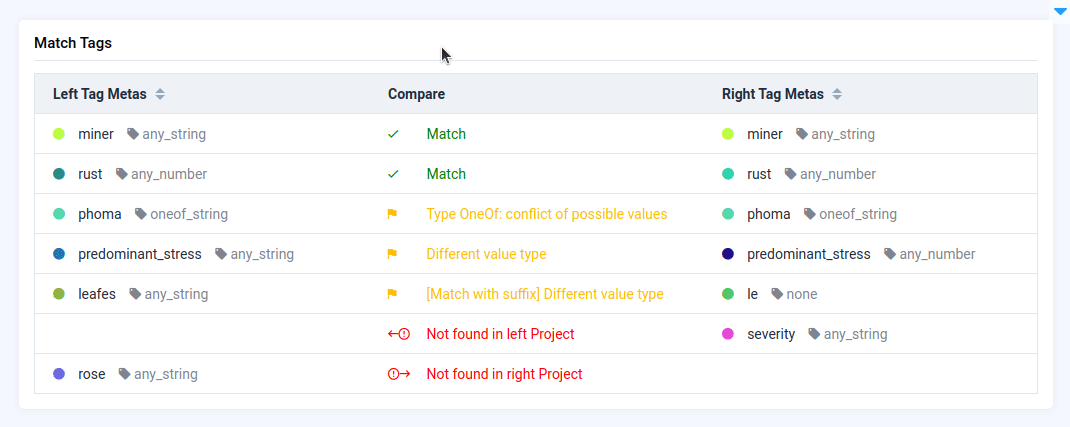Sort by Right Tag Metas column
This screenshot has width=1070, height=427.
click(x=837, y=94)
